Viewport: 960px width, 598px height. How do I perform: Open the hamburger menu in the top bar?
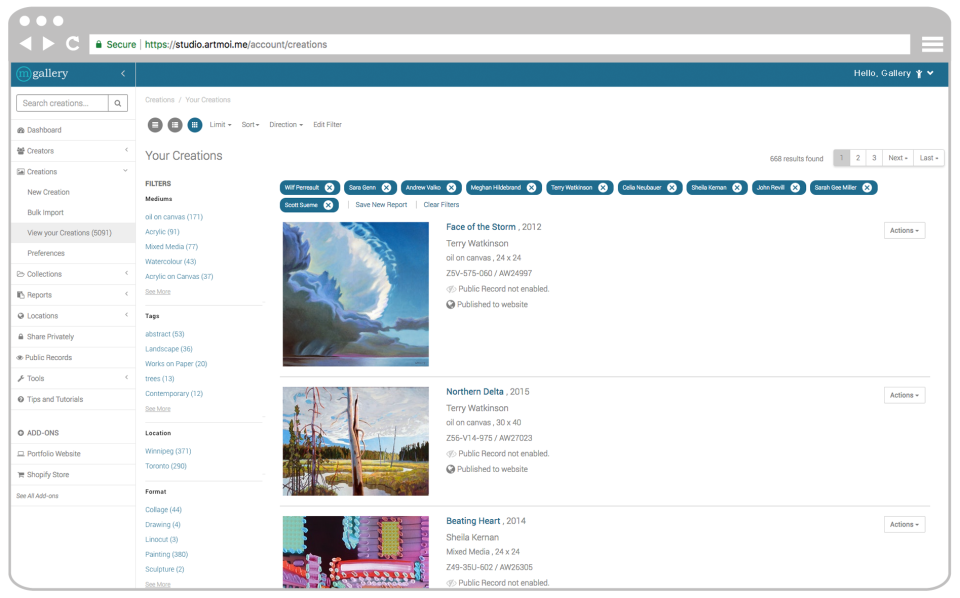pos(931,44)
